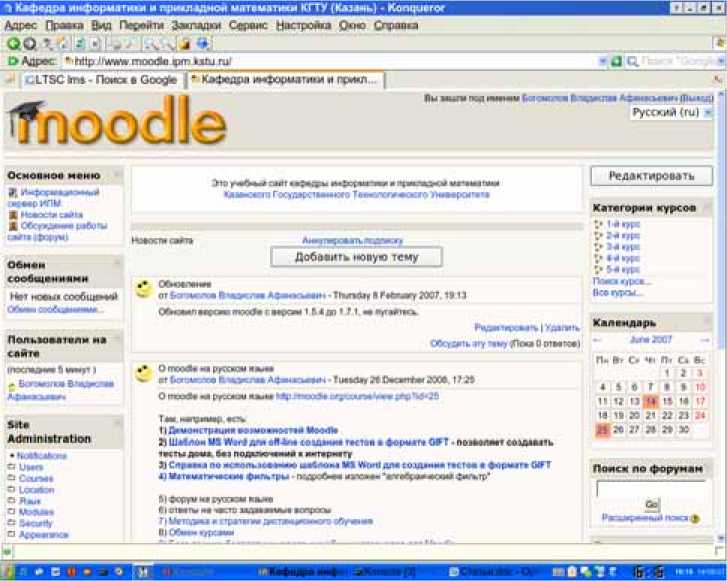The width and height of the screenshot is (727, 581).
Task: Expand the Courses folder in Site Administration
Action: (12, 478)
